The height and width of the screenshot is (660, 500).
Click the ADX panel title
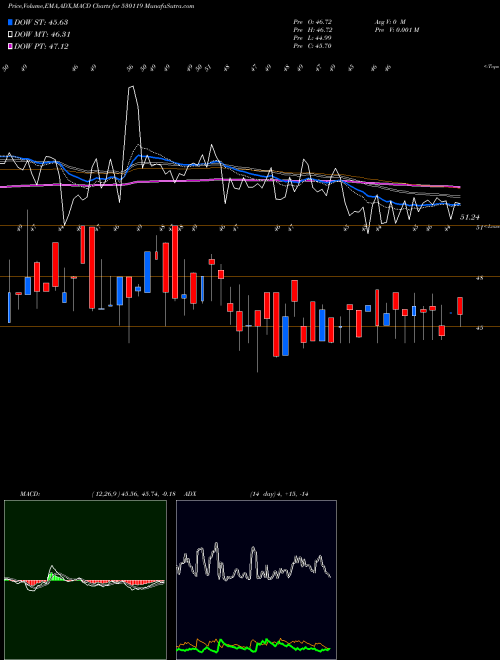click(x=191, y=494)
